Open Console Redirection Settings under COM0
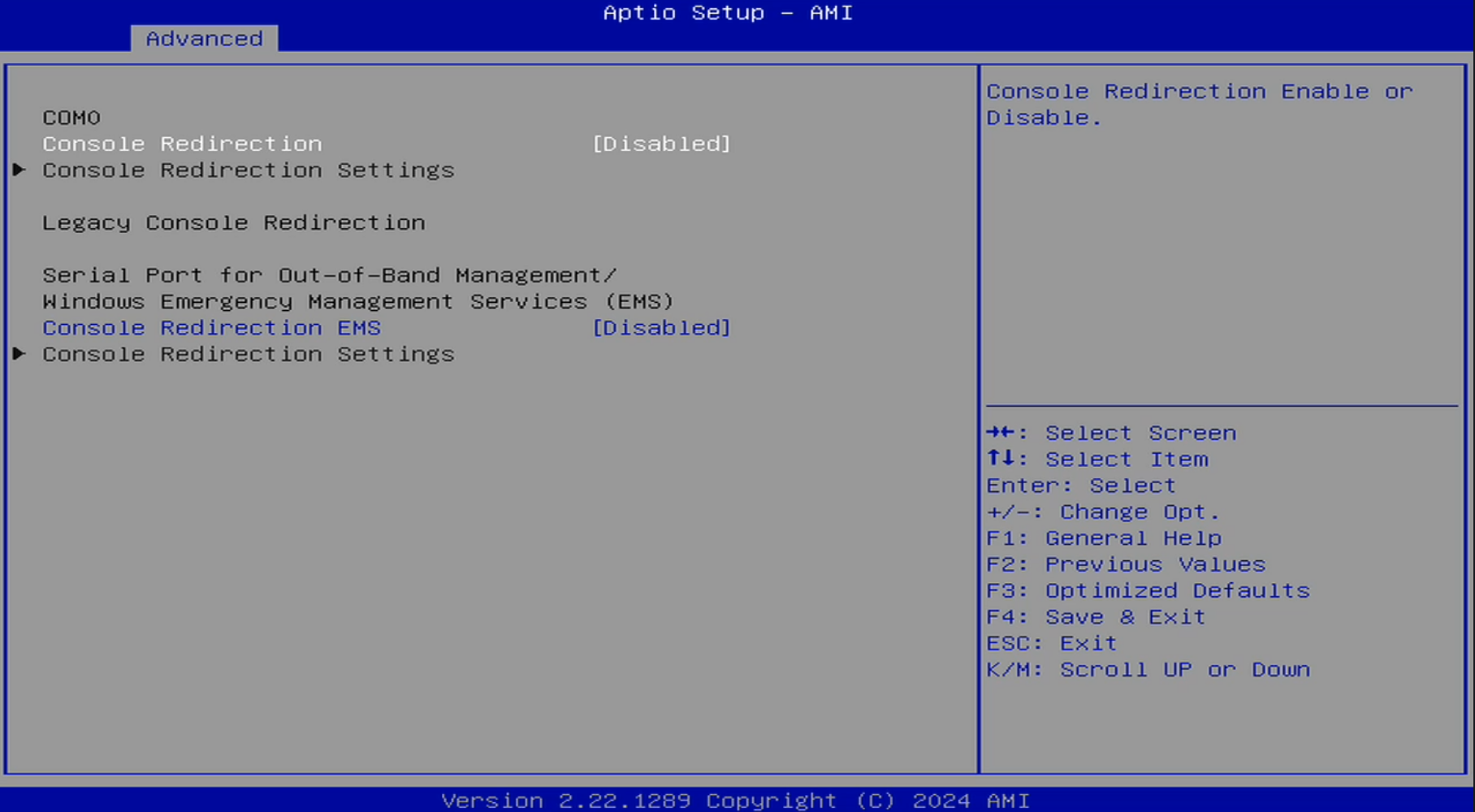 248,171
